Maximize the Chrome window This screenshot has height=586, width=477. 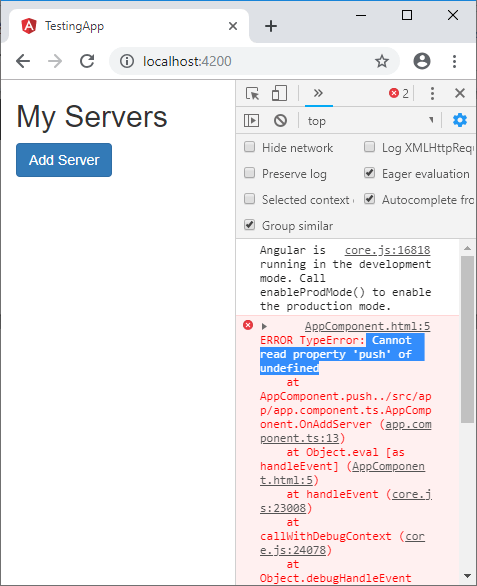pyautogui.click(x=407, y=16)
